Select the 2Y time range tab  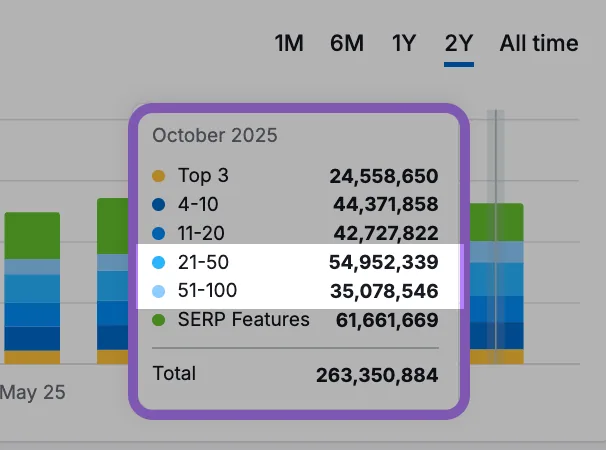coord(459,43)
